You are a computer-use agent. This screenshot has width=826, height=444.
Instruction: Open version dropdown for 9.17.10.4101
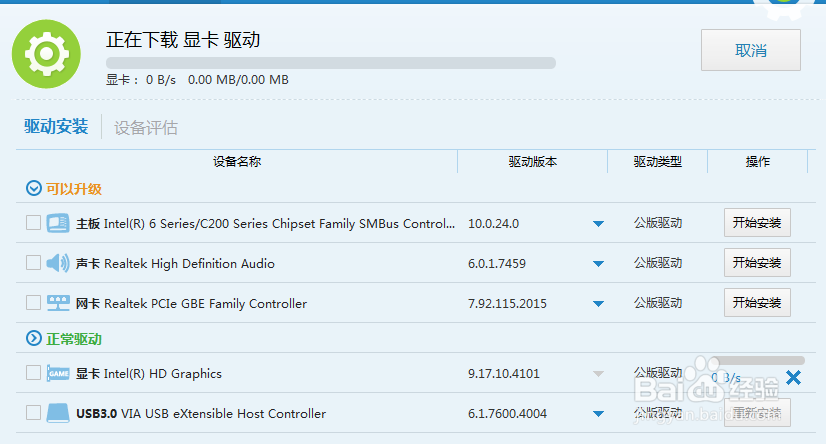pyautogui.click(x=598, y=374)
